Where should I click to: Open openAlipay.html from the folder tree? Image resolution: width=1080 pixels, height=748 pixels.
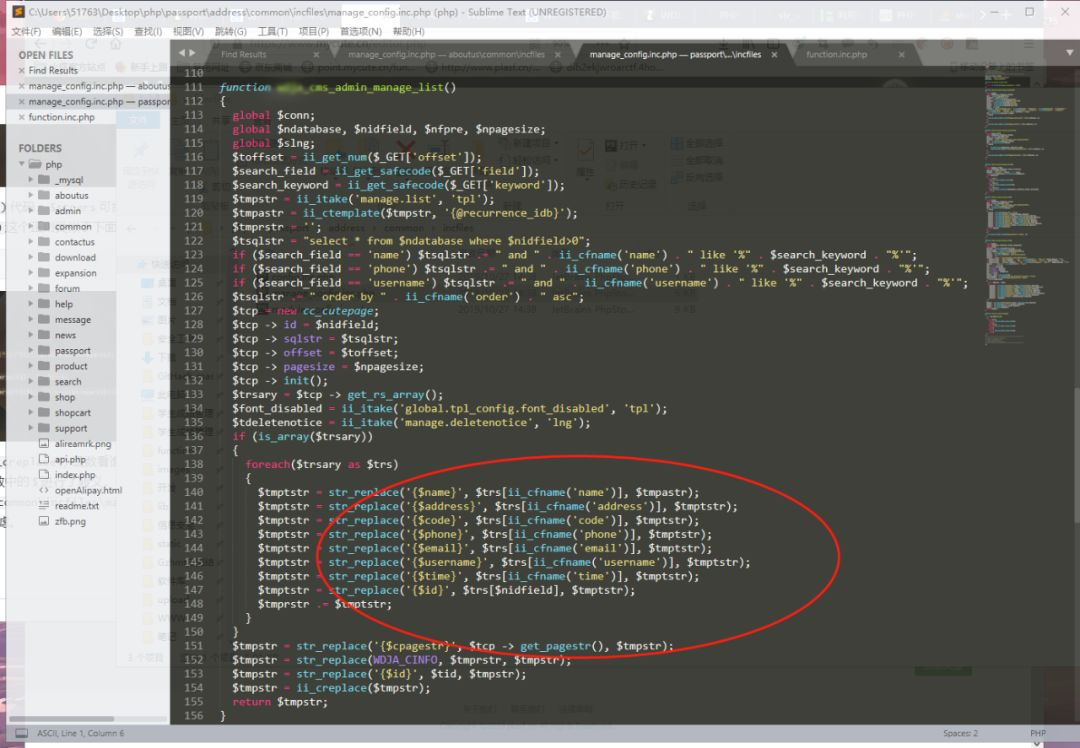tap(88, 490)
